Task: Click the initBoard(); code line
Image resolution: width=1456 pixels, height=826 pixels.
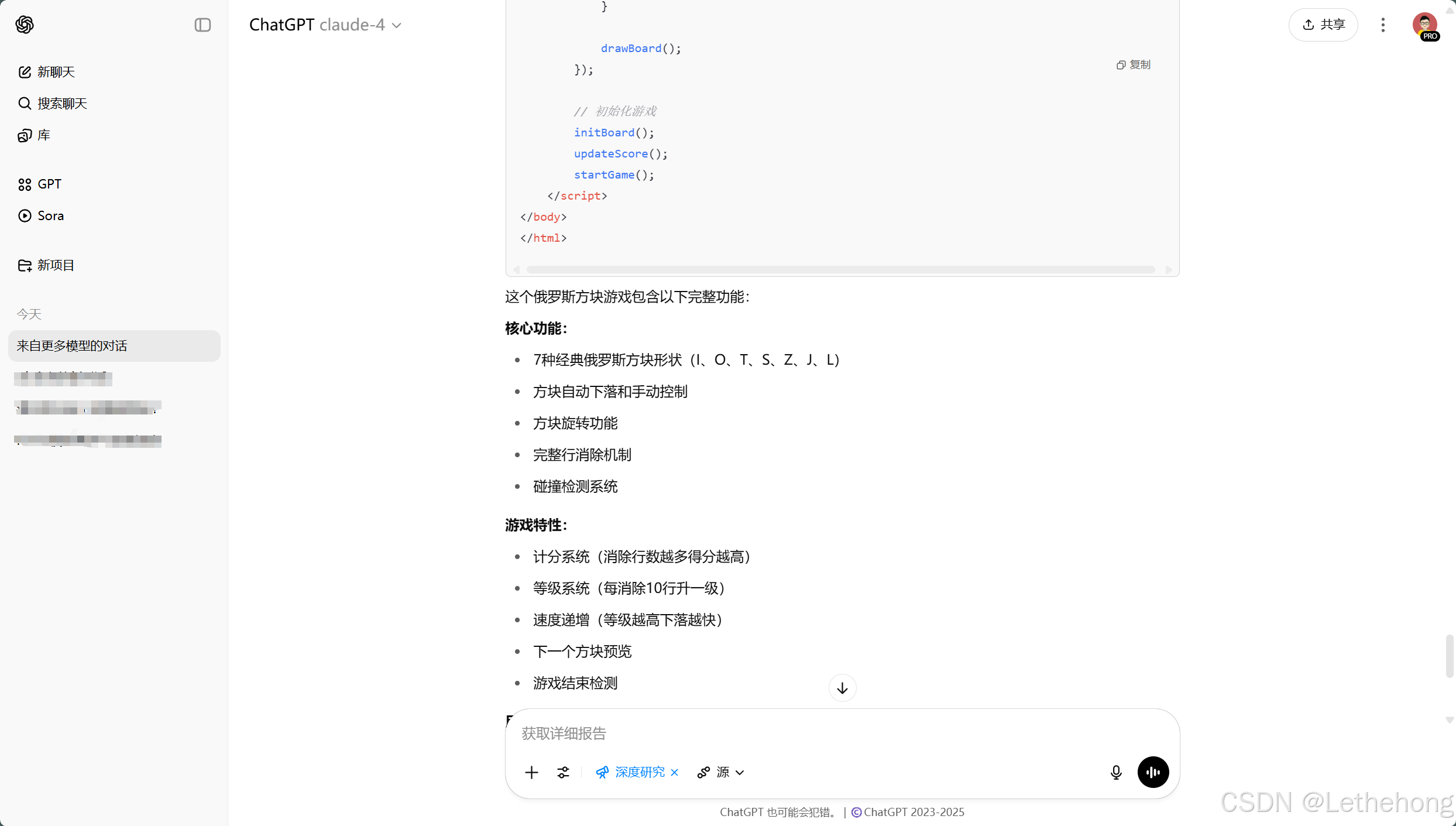Action: [x=614, y=133]
